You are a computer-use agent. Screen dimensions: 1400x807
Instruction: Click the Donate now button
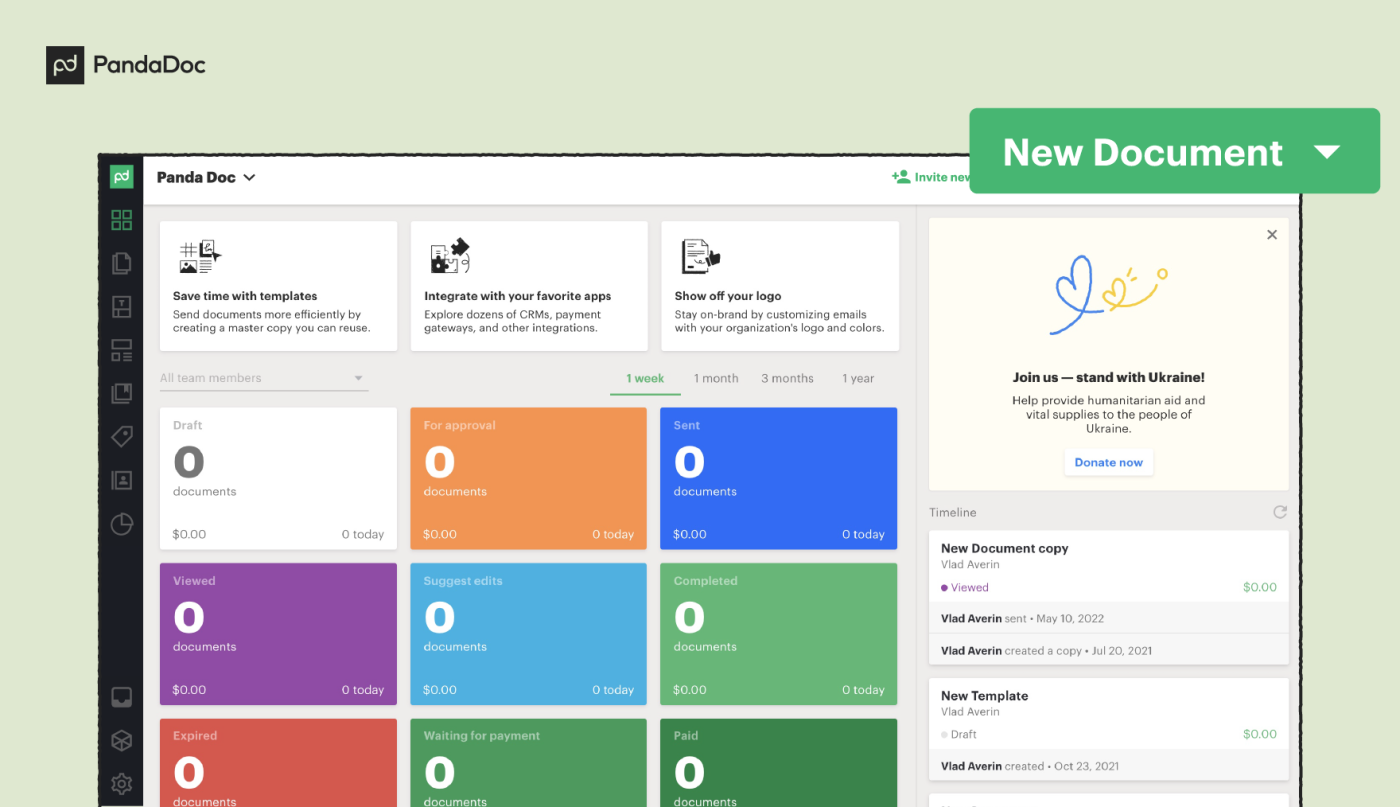1108,462
